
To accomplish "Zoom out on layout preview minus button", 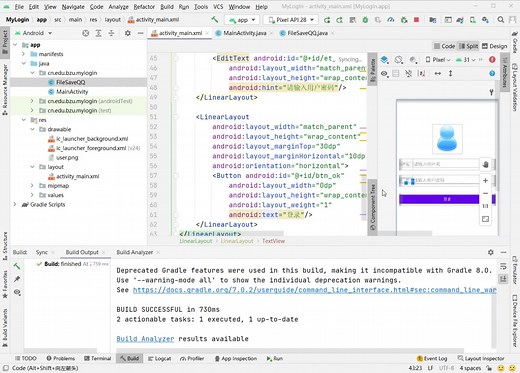I will tap(485, 193).
